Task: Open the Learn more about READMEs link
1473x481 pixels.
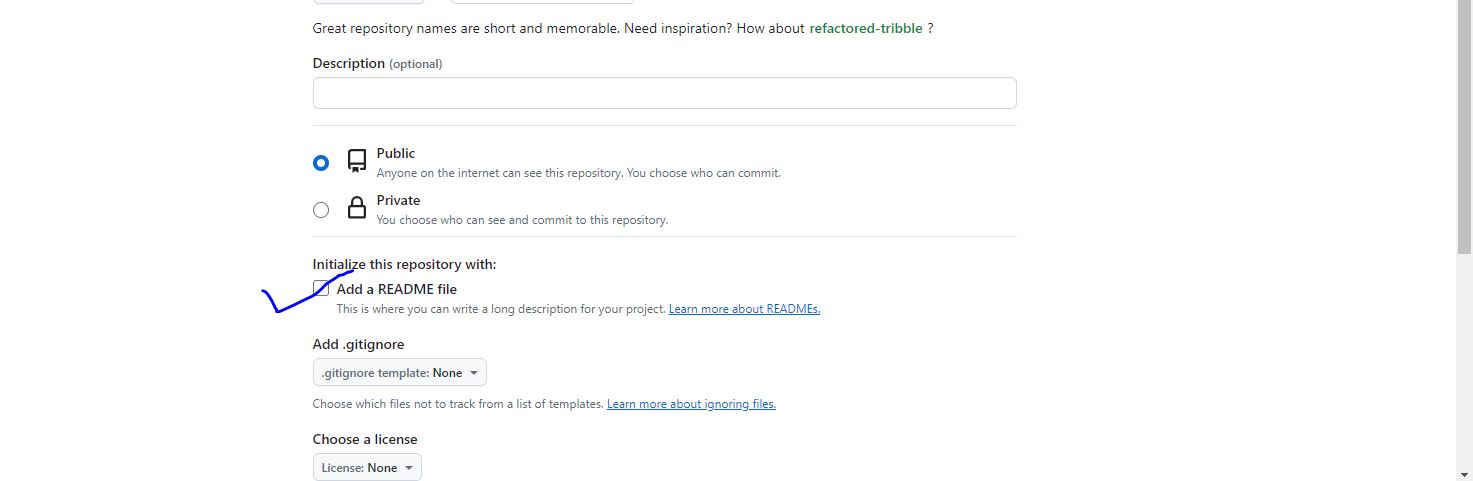Action: pyautogui.click(x=744, y=309)
